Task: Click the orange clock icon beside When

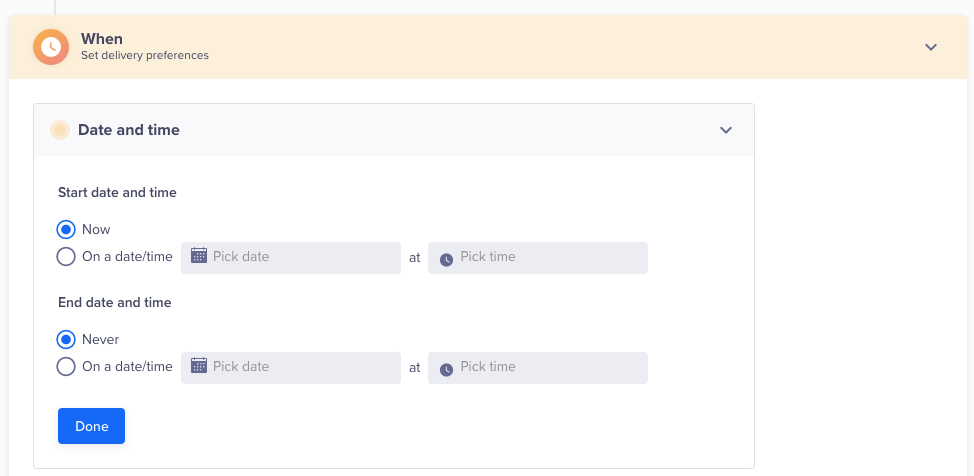Action: (51, 47)
